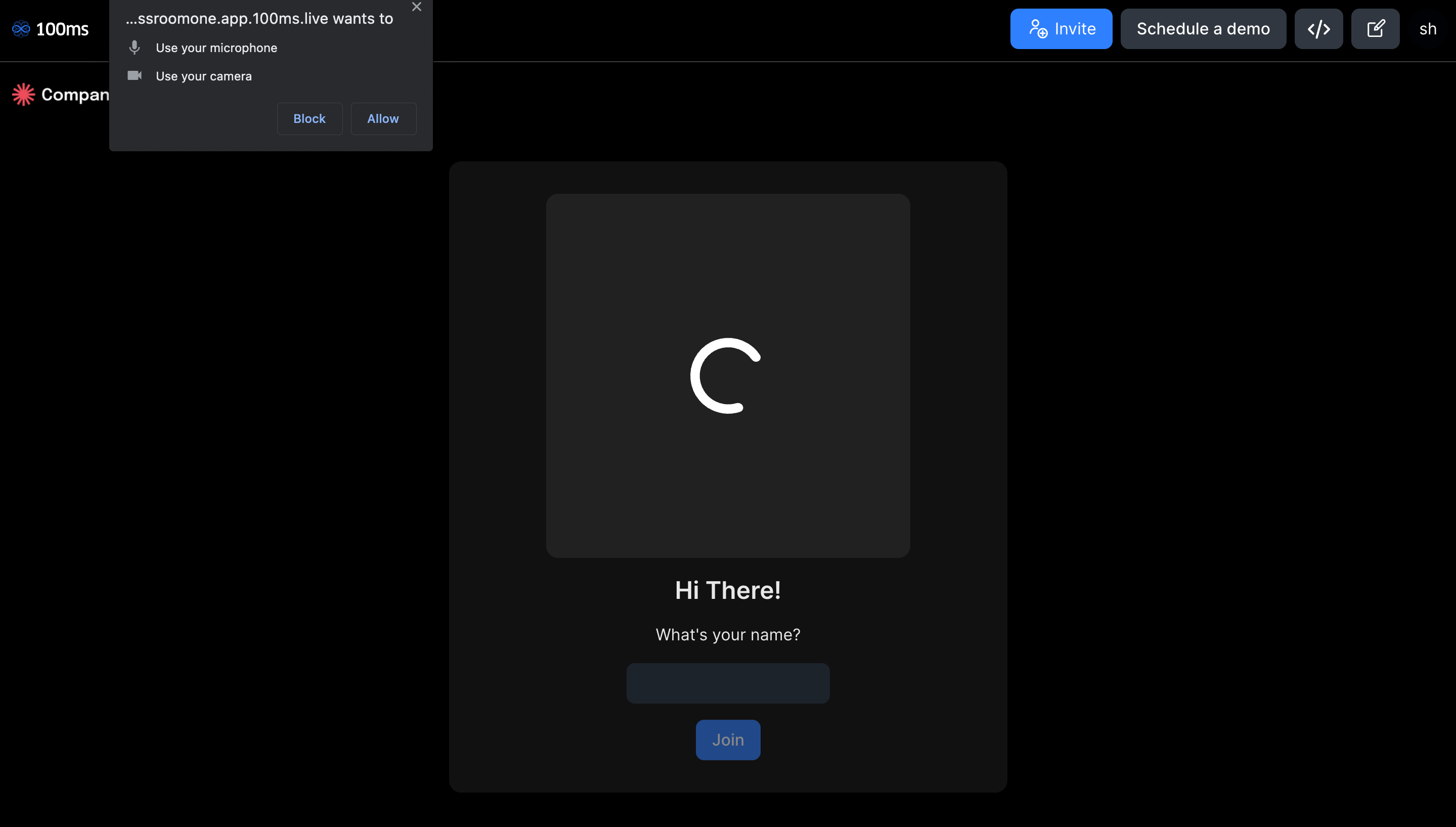1456x827 pixels.
Task: Click the 100ms logo icon
Action: (20, 28)
